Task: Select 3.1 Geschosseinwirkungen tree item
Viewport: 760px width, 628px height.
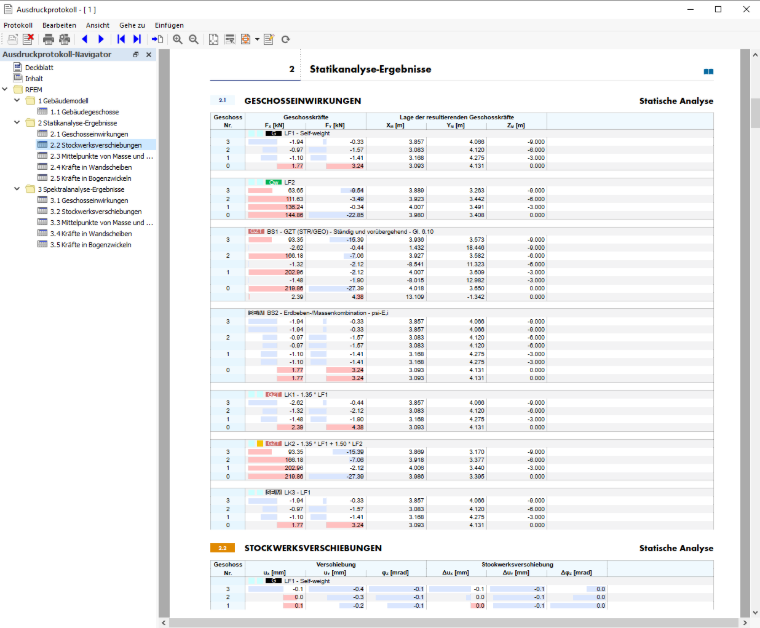Action: pos(89,200)
